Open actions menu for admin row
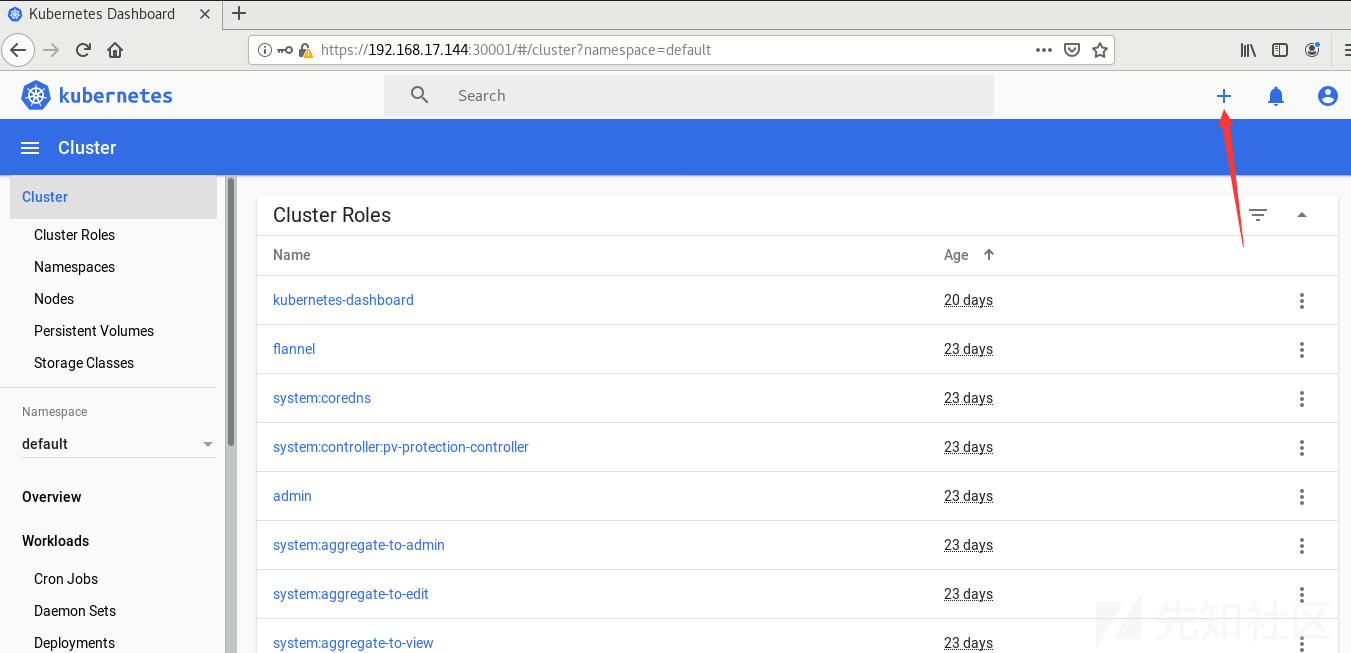This screenshot has width=1351, height=653. (1302, 496)
